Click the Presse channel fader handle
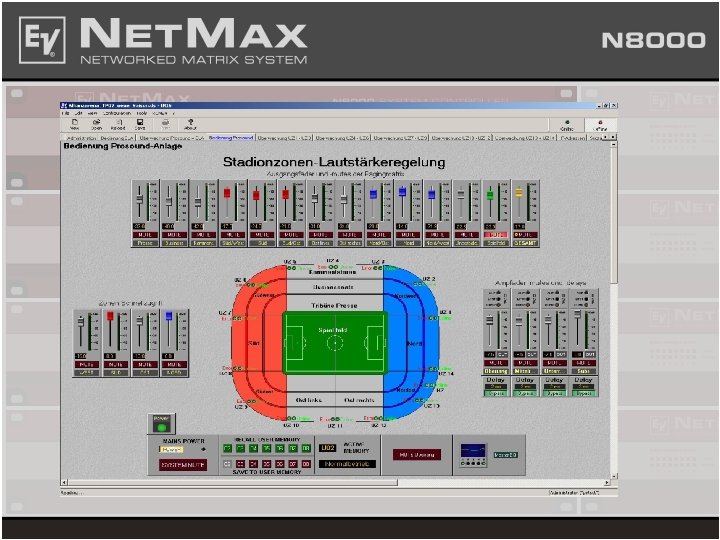This screenshot has height=540, width=720. coord(140,200)
